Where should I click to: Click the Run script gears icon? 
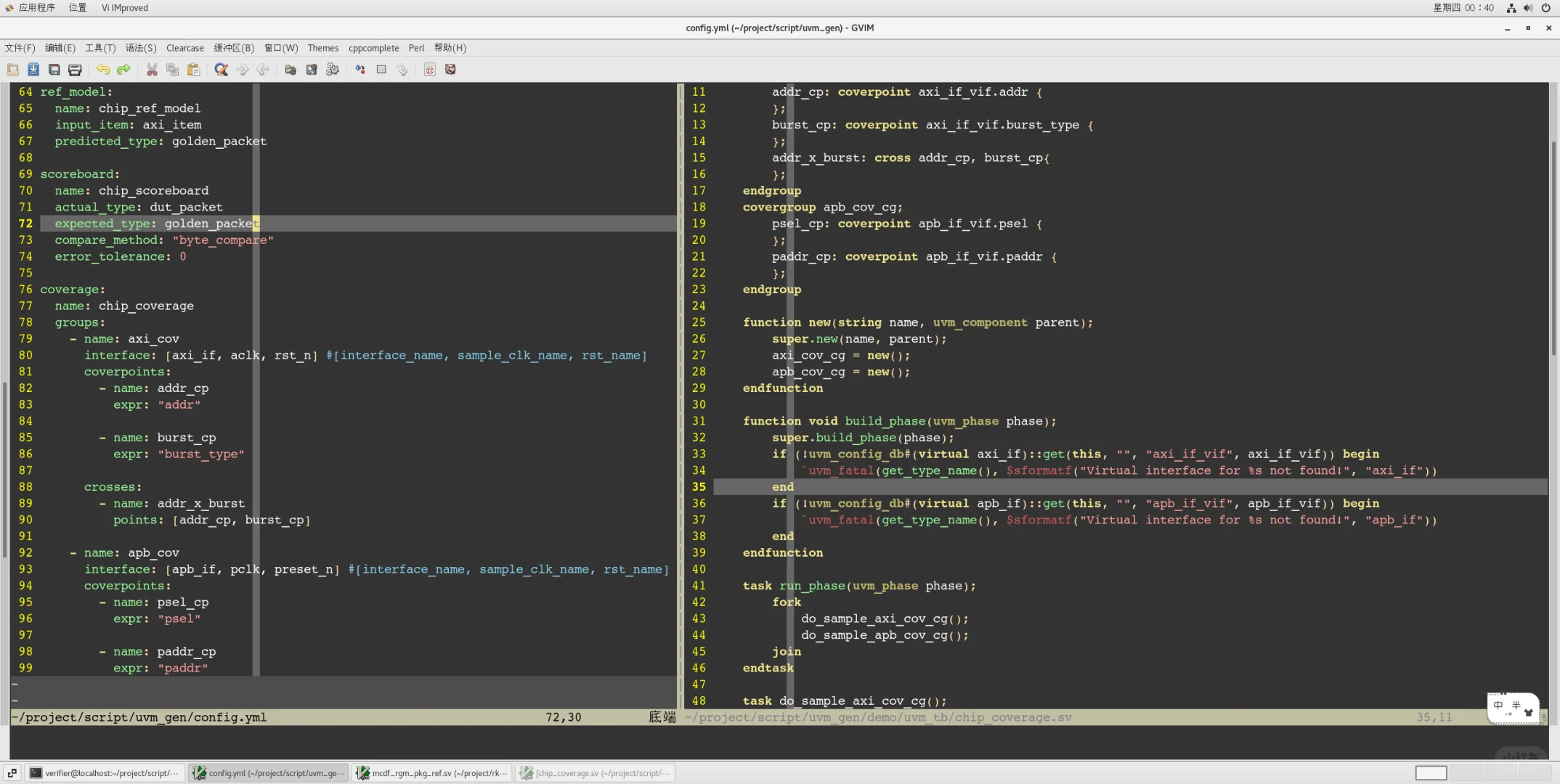pos(333,70)
